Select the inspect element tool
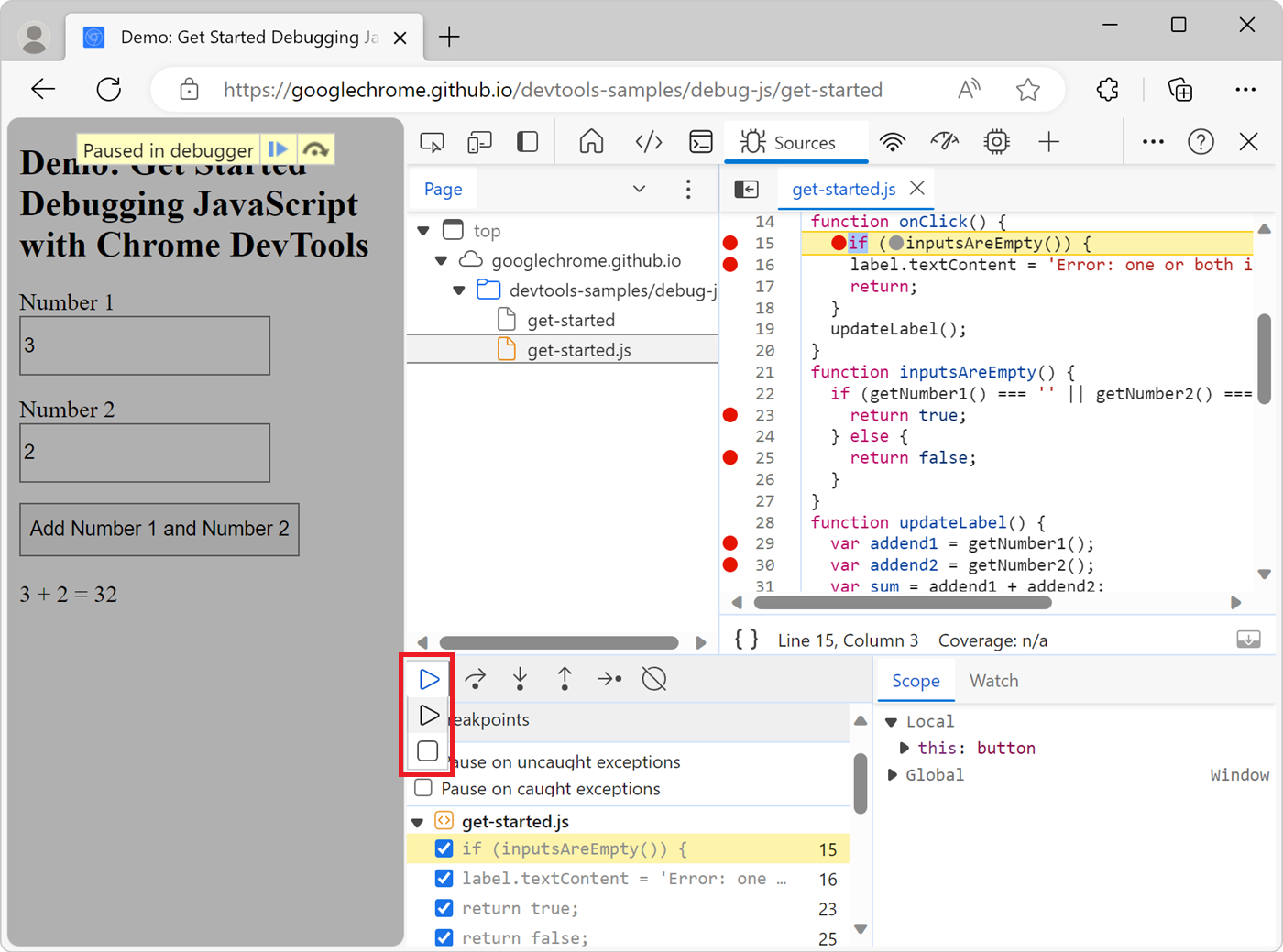1283x952 pixels. pos(432,141)
